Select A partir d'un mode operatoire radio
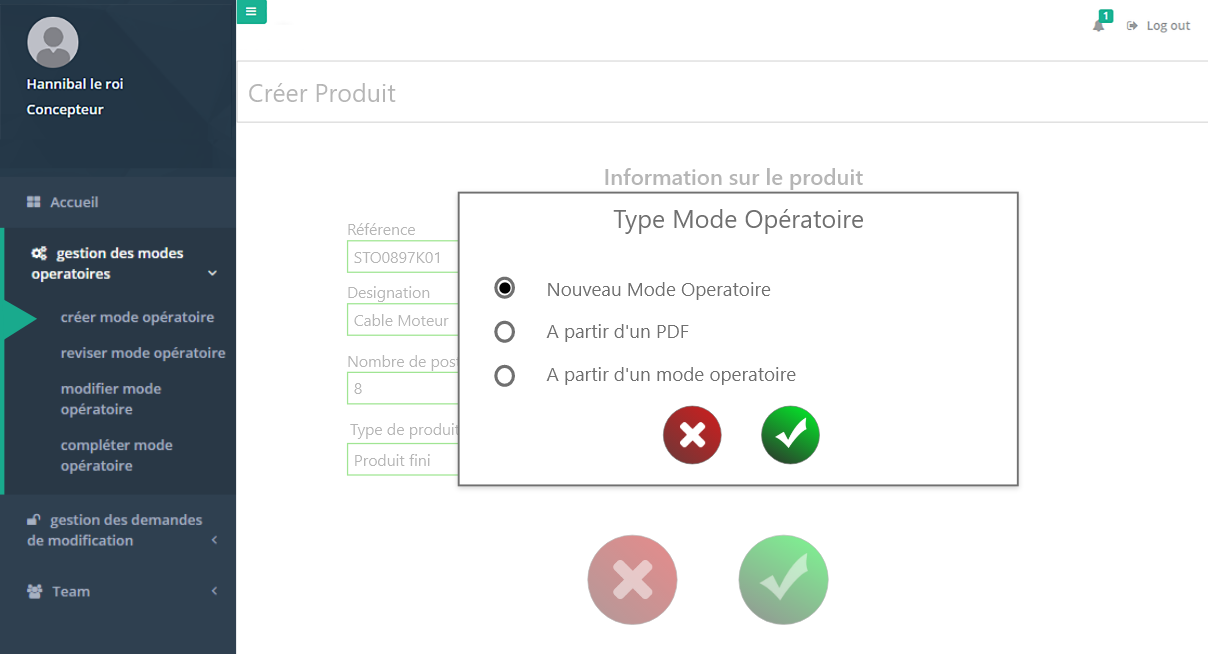 pyautogui.click(x=505, y=375)
